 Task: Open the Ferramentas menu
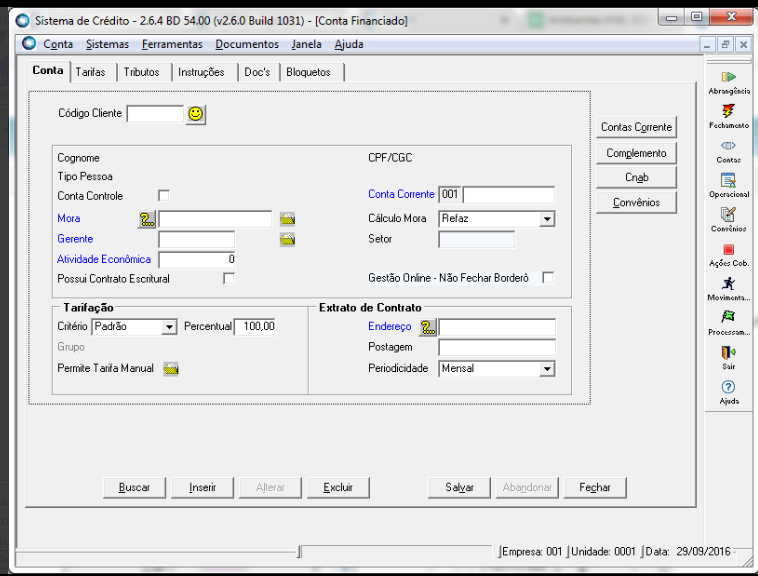click(172, 44)
